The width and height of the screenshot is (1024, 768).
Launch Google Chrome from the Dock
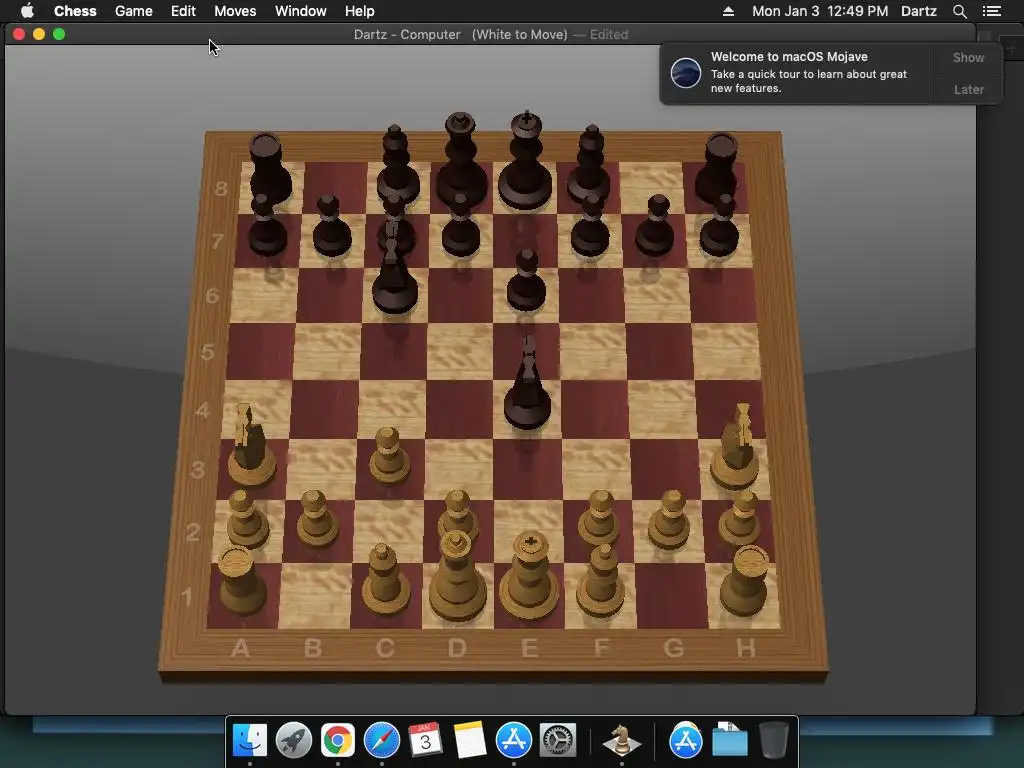[x=338, y=741]
